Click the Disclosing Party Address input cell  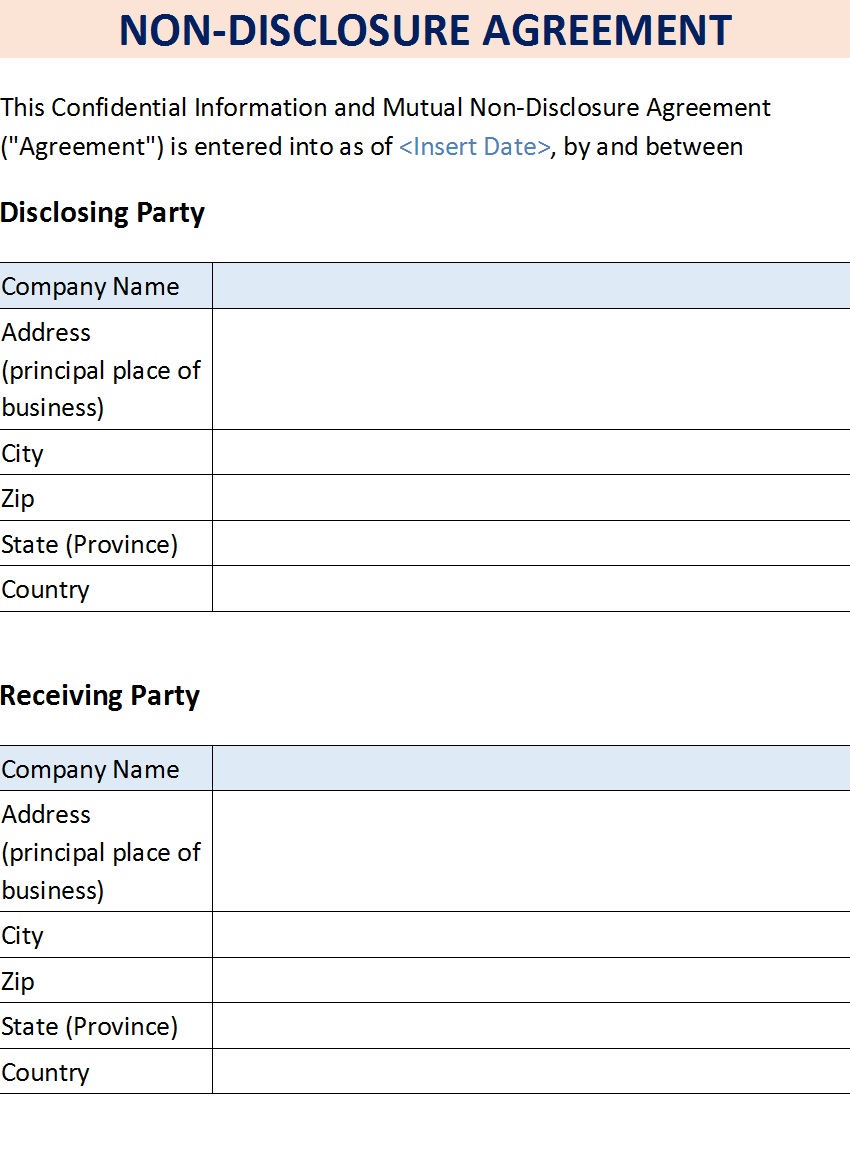[531, 369]
